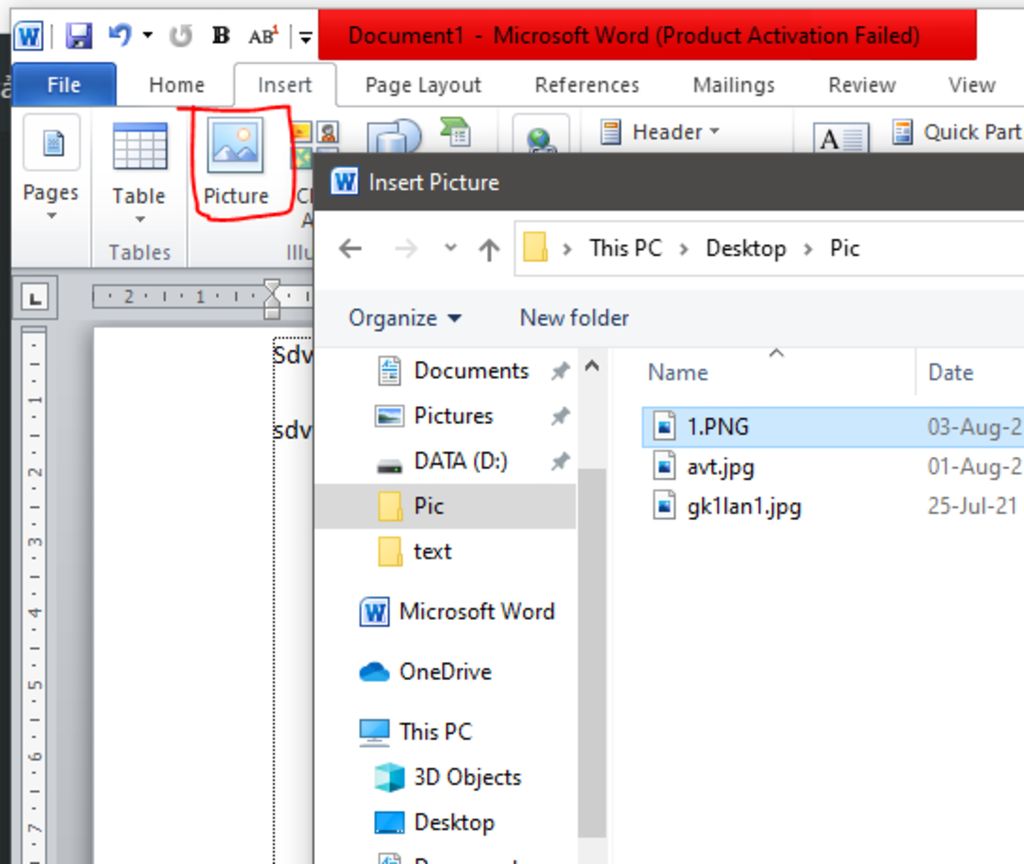Open Quick Parts in ribbon

tap(956, 132)
